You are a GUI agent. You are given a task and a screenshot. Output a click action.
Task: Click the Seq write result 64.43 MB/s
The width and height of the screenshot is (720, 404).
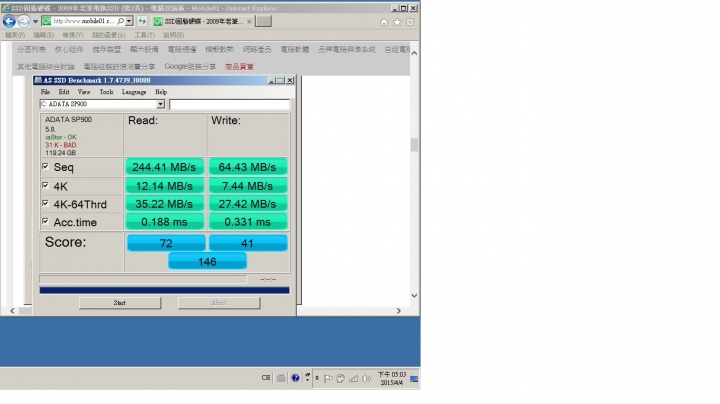pos(248,167)
